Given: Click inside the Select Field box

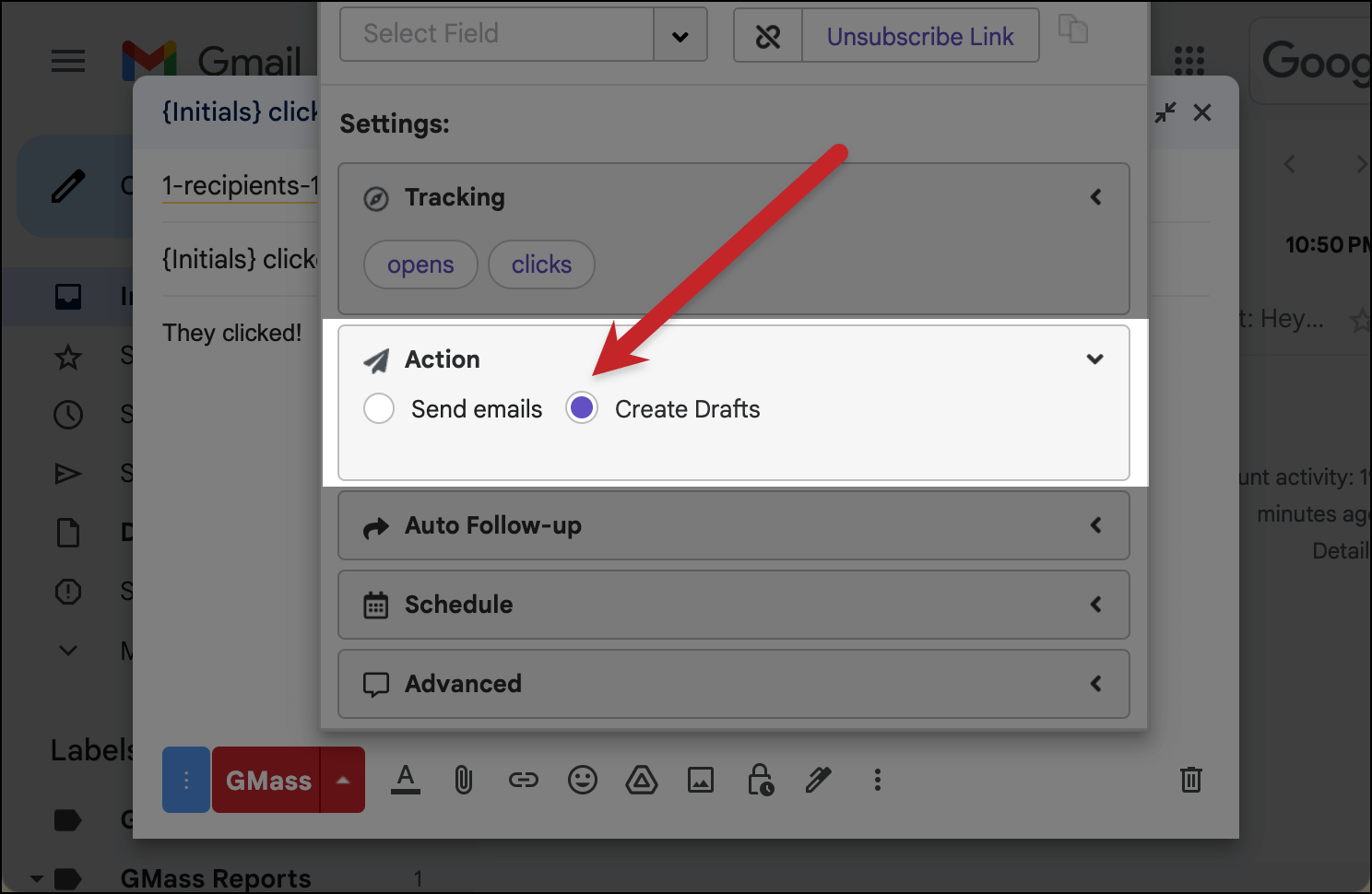Looking at the screenshot, I should tap(497, 34).
